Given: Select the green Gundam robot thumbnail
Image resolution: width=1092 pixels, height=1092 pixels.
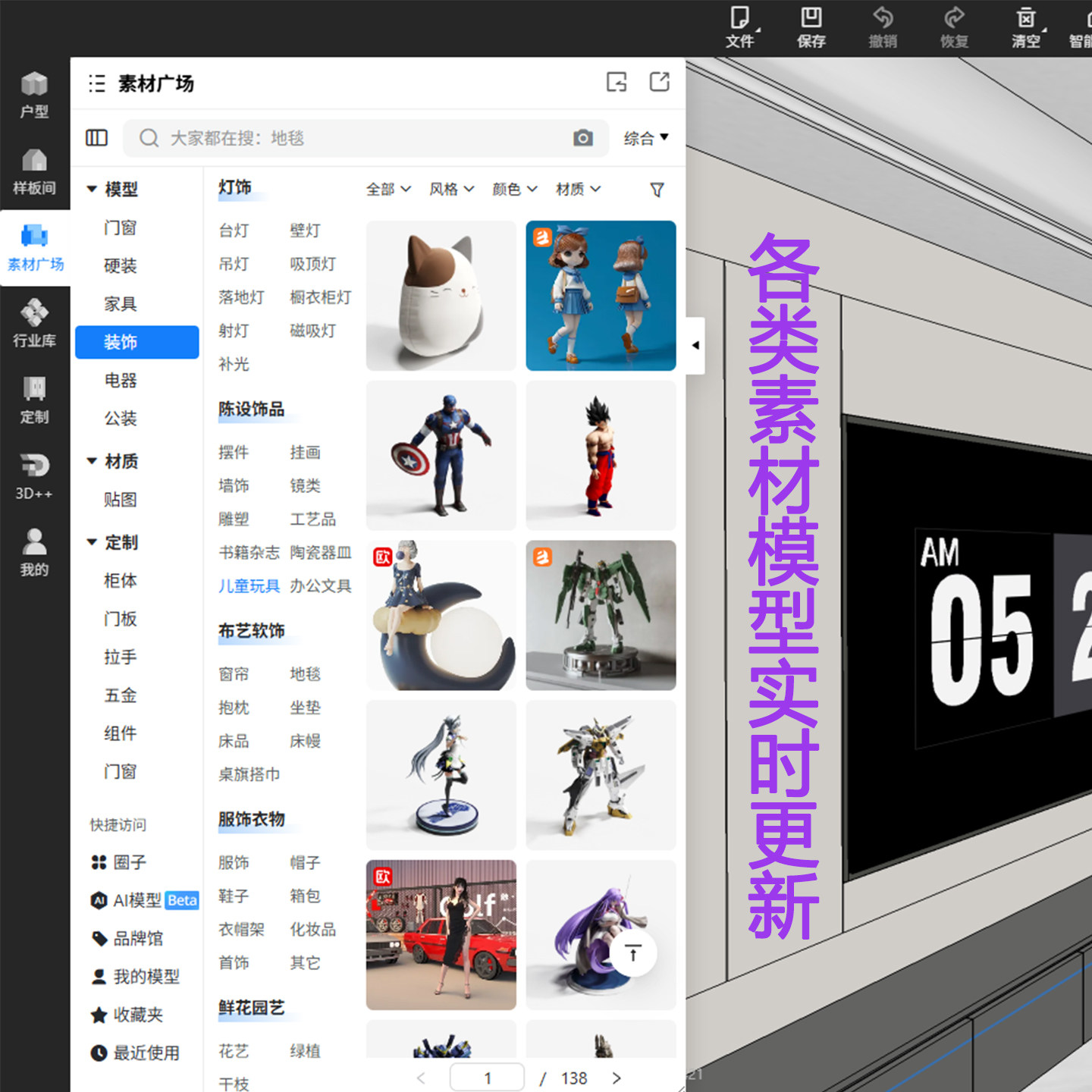Looking at the screenshot, I should point(601,615).
